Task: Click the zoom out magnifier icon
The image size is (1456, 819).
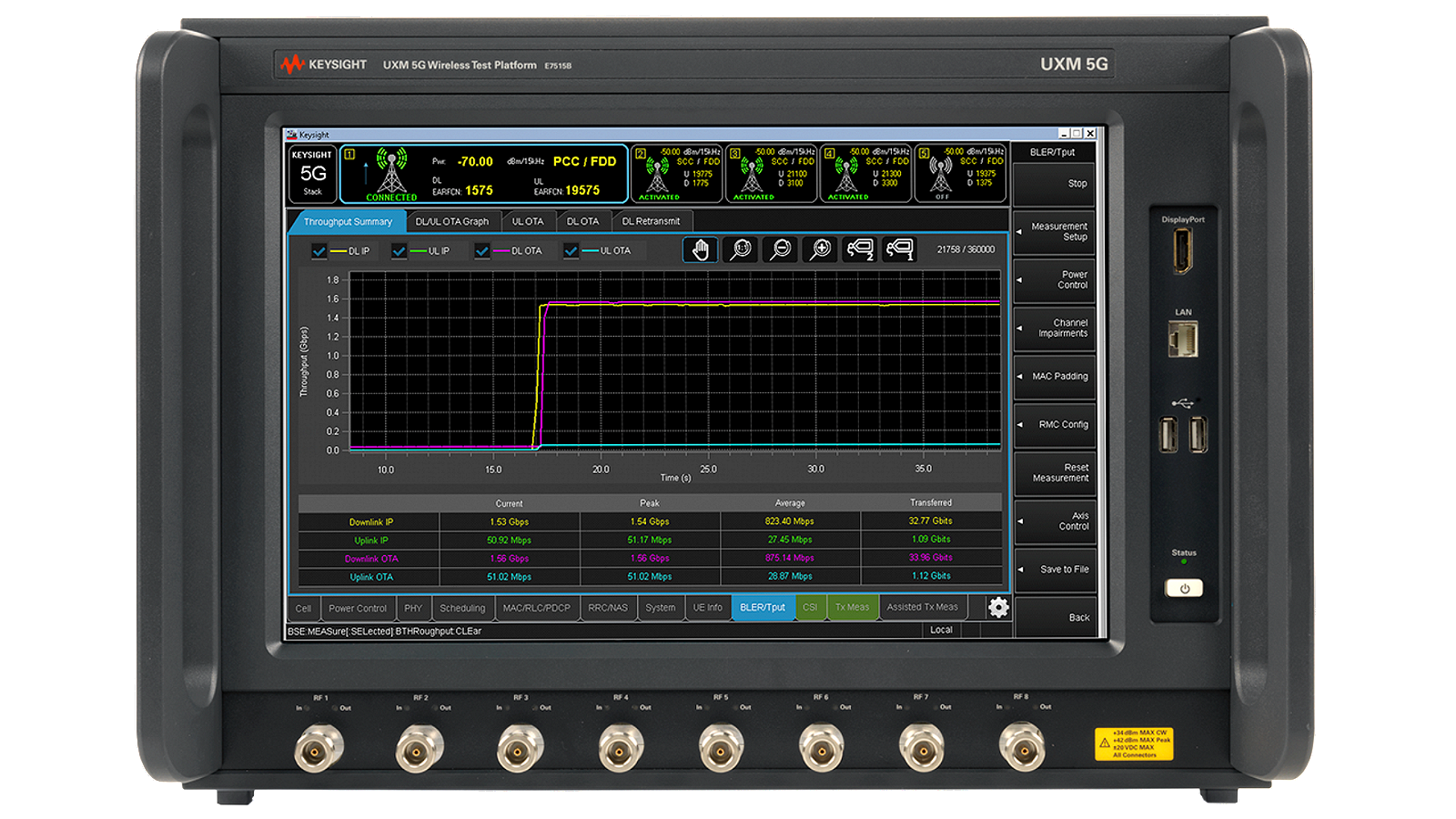Action: point(781,249)
